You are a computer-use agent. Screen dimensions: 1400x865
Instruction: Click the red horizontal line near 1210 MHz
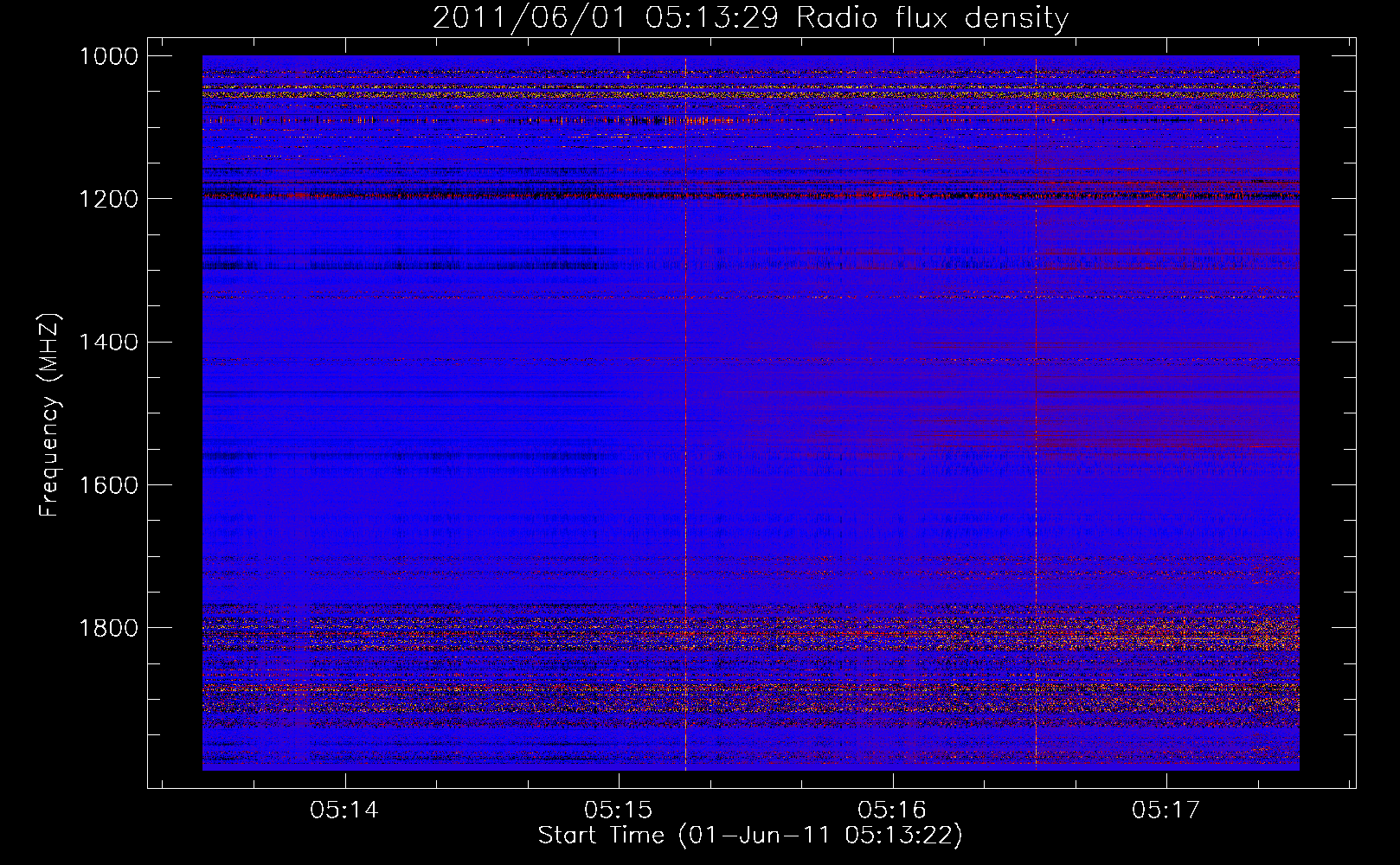tap(1168, 206)
